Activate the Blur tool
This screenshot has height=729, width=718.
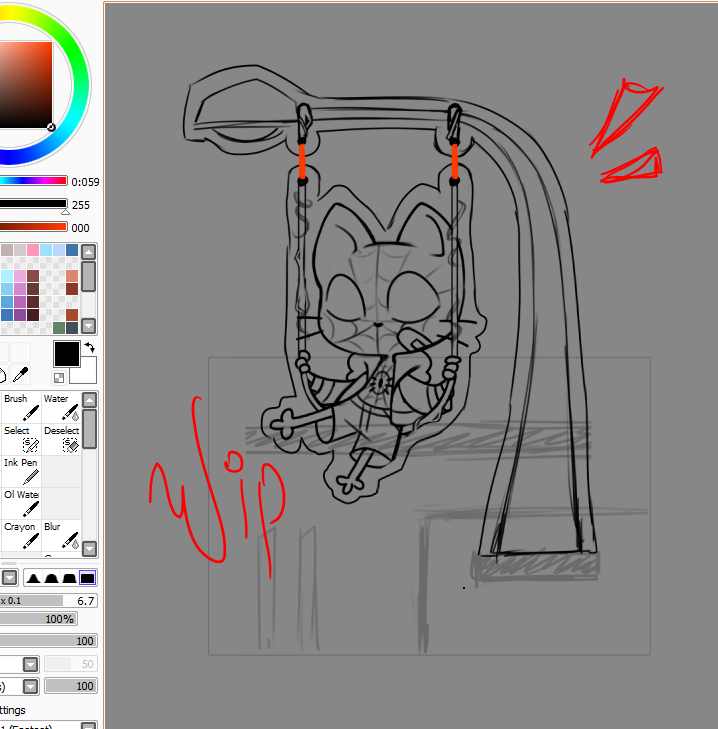click(x=61, y=536)
